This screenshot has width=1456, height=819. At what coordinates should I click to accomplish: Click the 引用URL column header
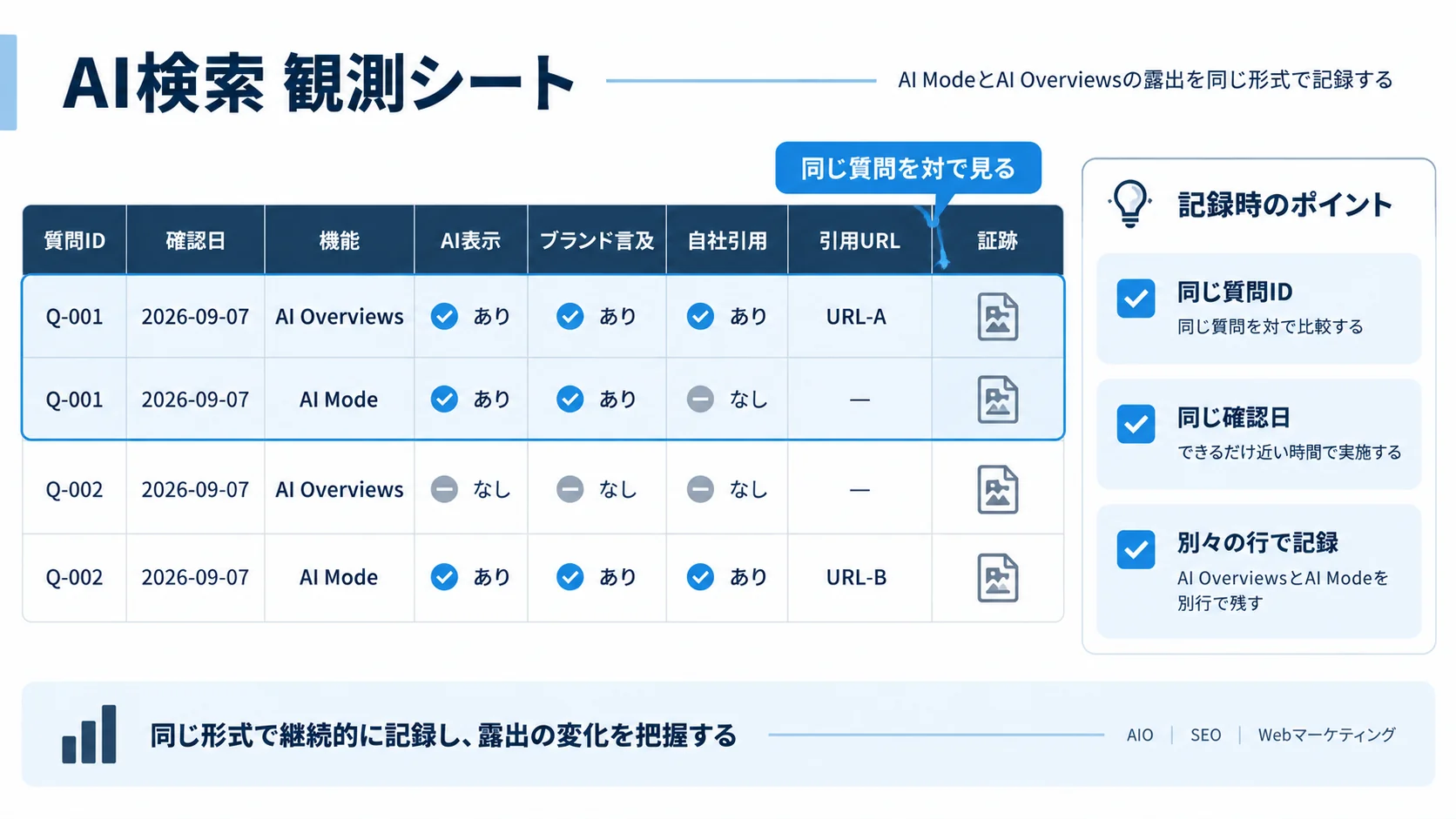click(859, 241)
